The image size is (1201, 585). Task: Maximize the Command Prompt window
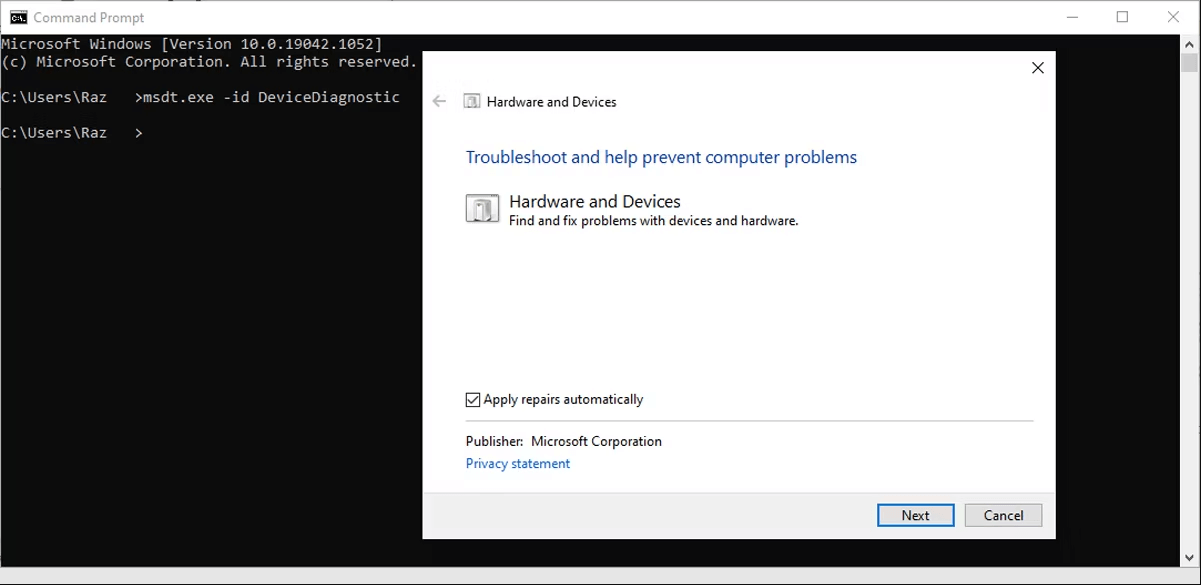click(1122, 17)
